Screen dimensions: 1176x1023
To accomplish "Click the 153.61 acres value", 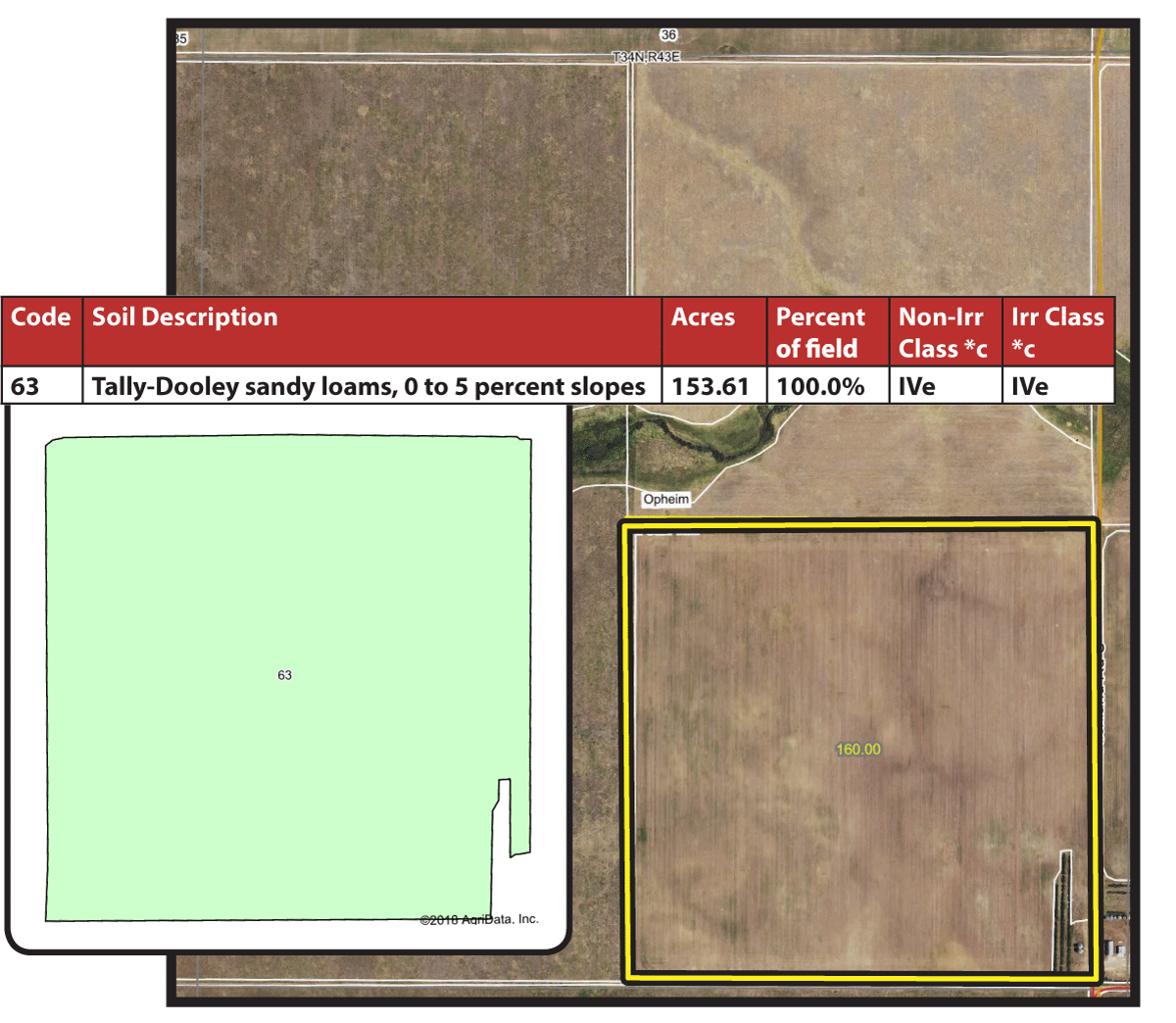I will [710, 387].
